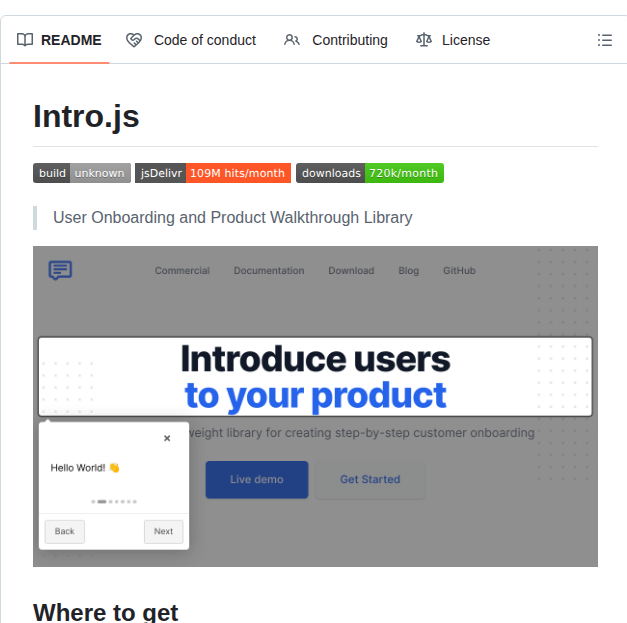This screenshot has width=627, height=623.
Task: Open the Intro.js demo screenshot image
Action: point(315,406)
